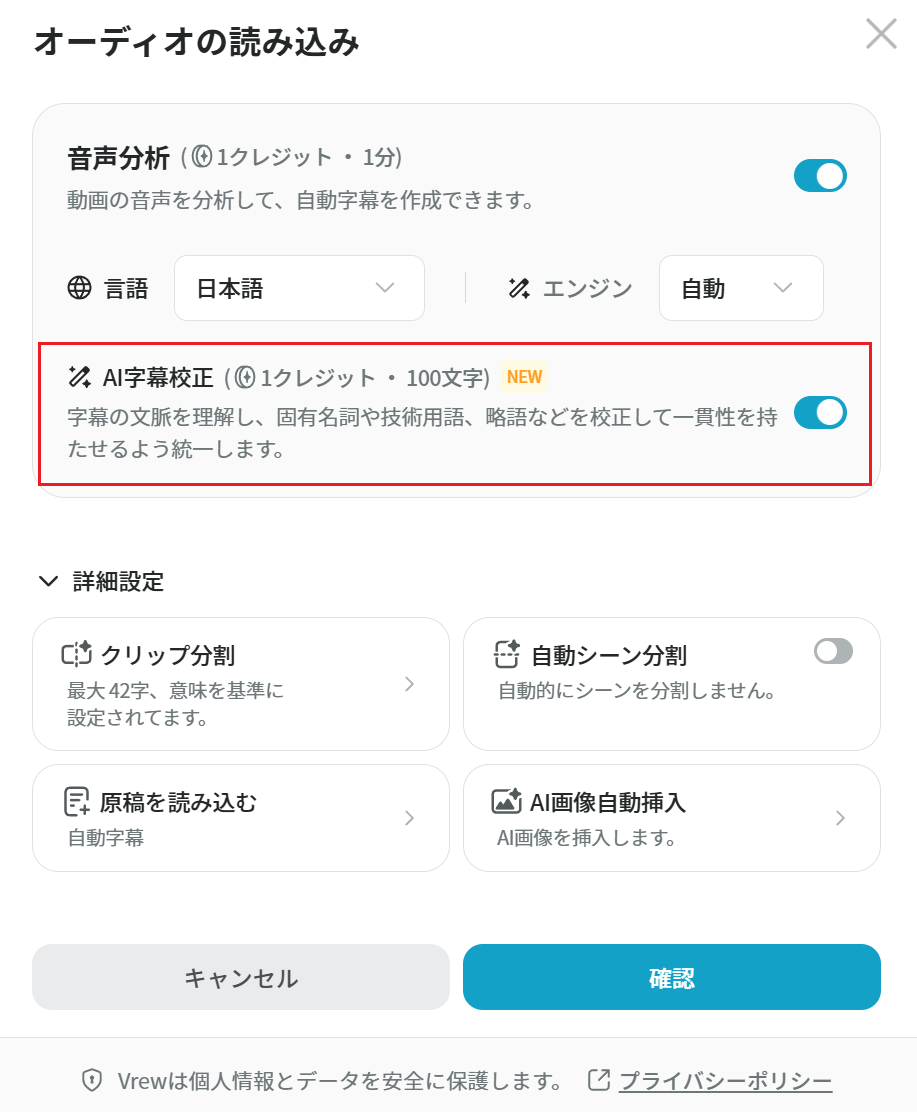Click the 確認 button
Viewport: 917px width, 1112px height.
[672, 977]
